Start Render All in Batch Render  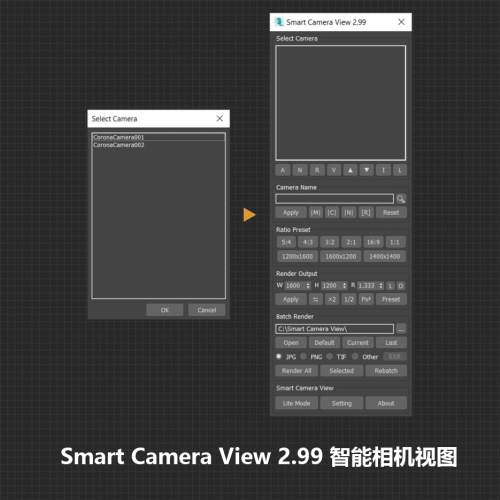click(297, 371)
